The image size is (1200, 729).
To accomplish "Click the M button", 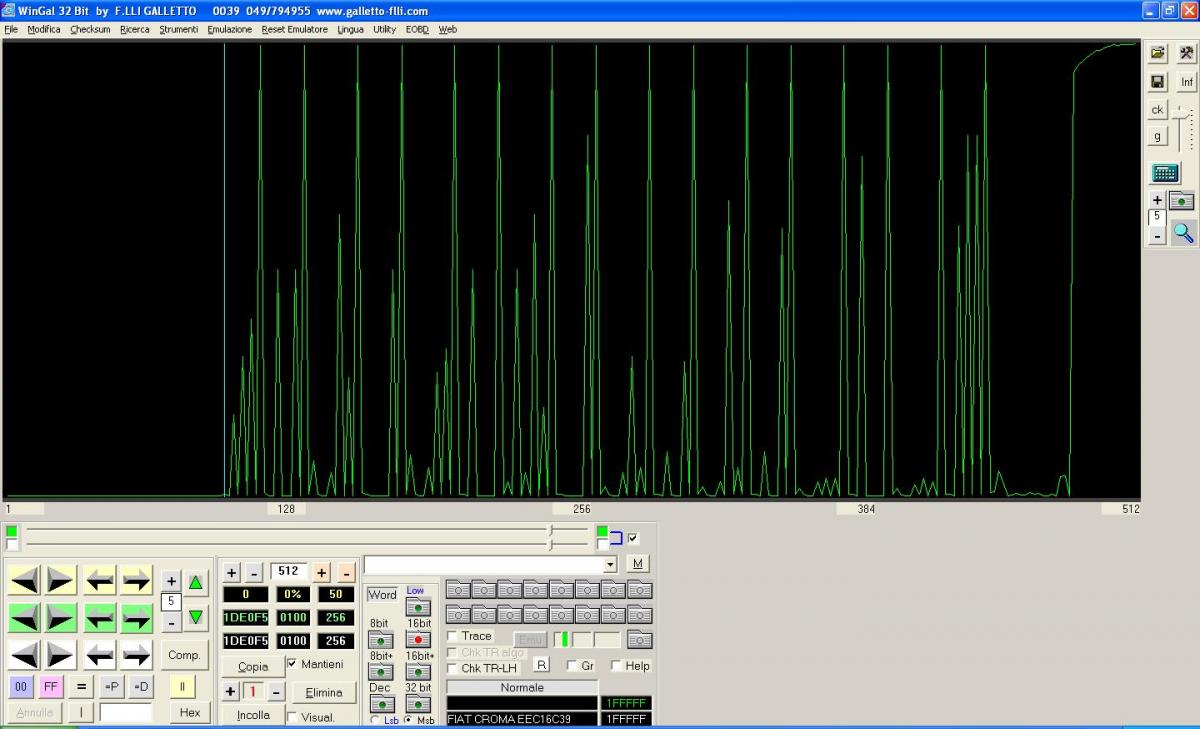I will pyautogui.click(x=638, y=563).
